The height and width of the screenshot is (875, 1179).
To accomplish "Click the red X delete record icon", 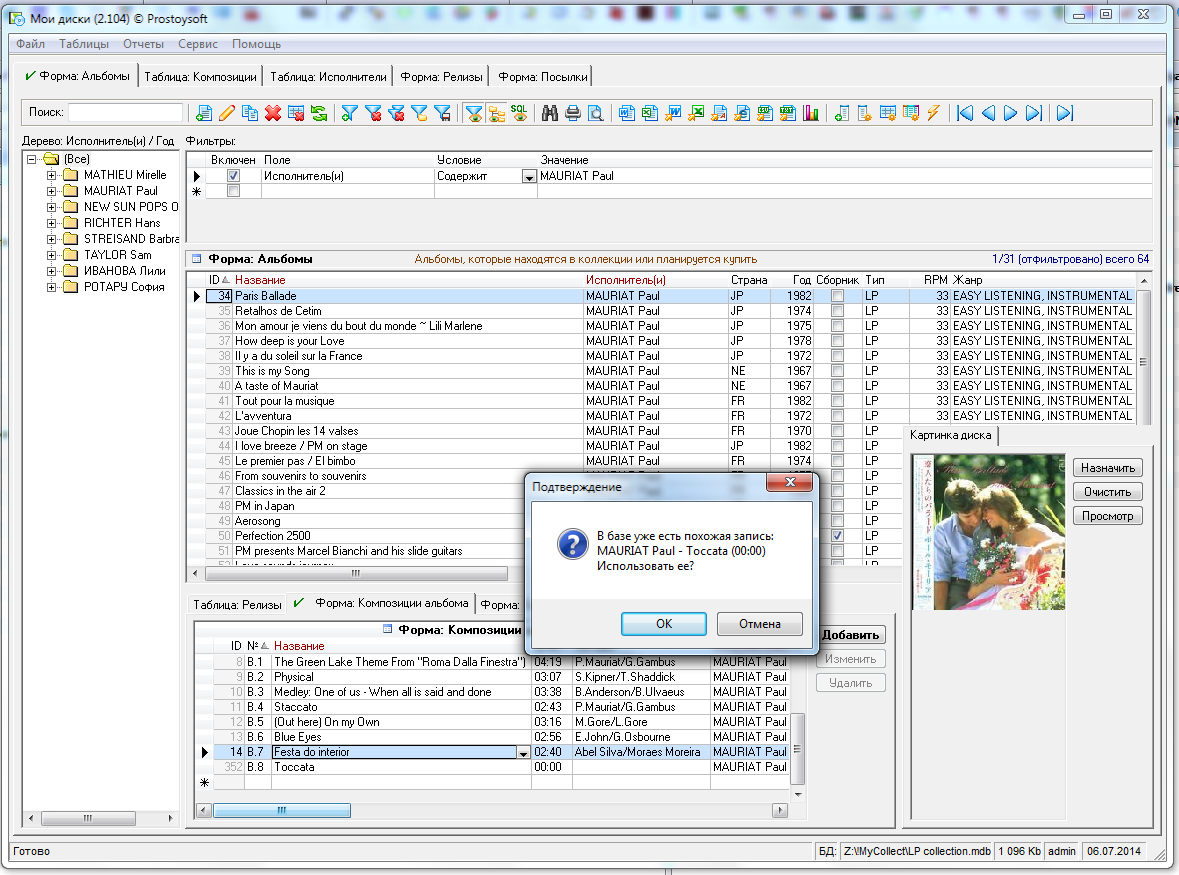I will tap(273, 113).
